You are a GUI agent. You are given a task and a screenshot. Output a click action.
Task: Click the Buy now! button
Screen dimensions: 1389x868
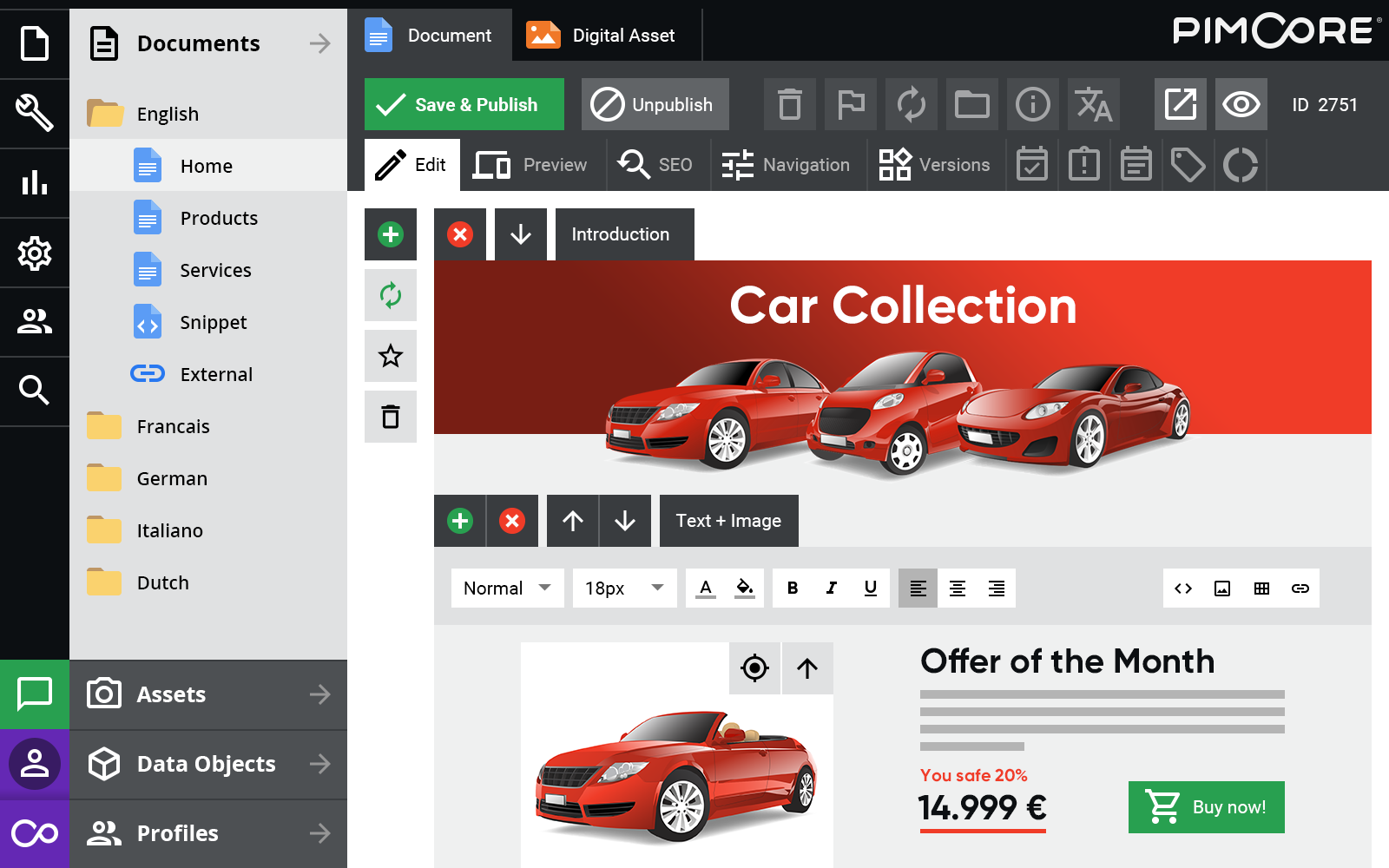pos(1206,806)
